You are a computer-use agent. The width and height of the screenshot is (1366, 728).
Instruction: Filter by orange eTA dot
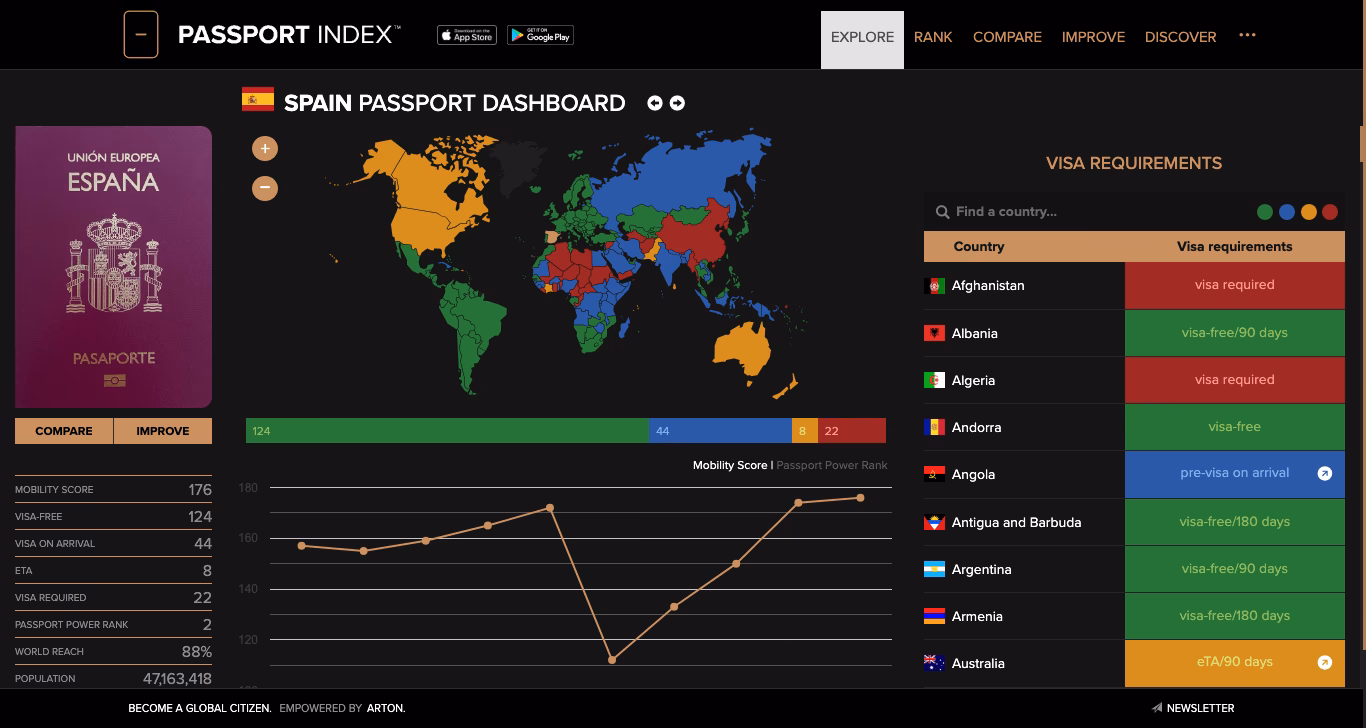[x=1309, y=212]
